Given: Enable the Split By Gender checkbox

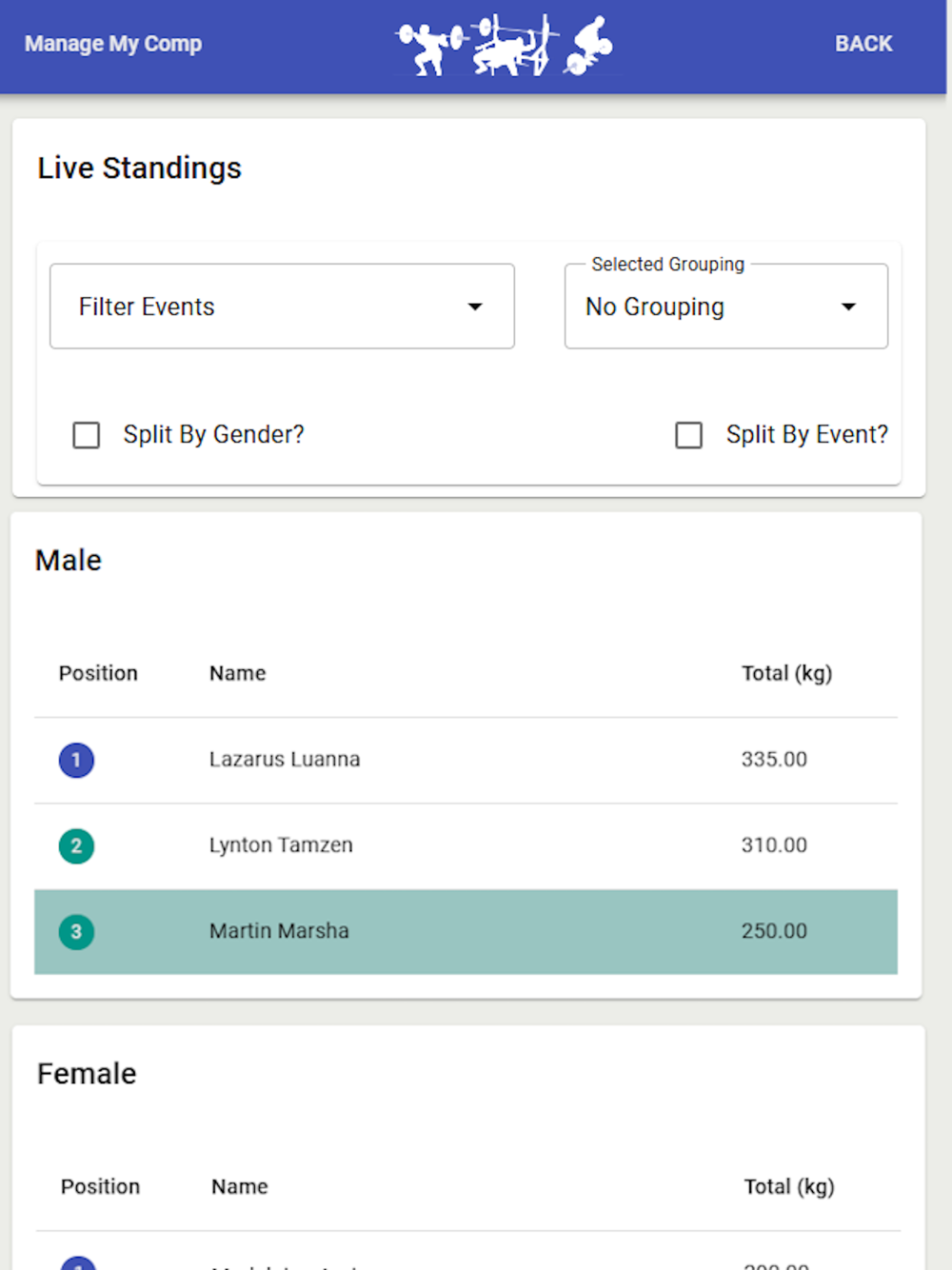Looking at the screenshot, I should pos(87,435).
